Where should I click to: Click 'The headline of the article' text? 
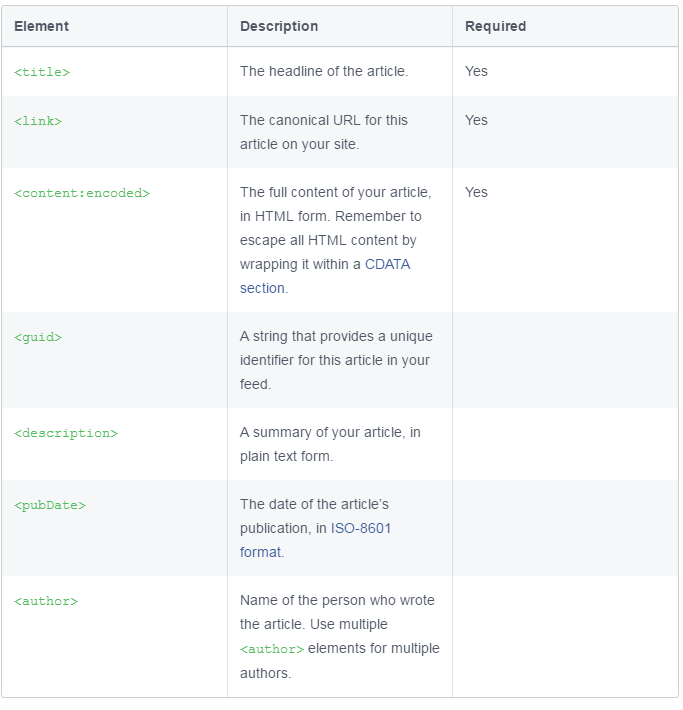coord(324,71)
